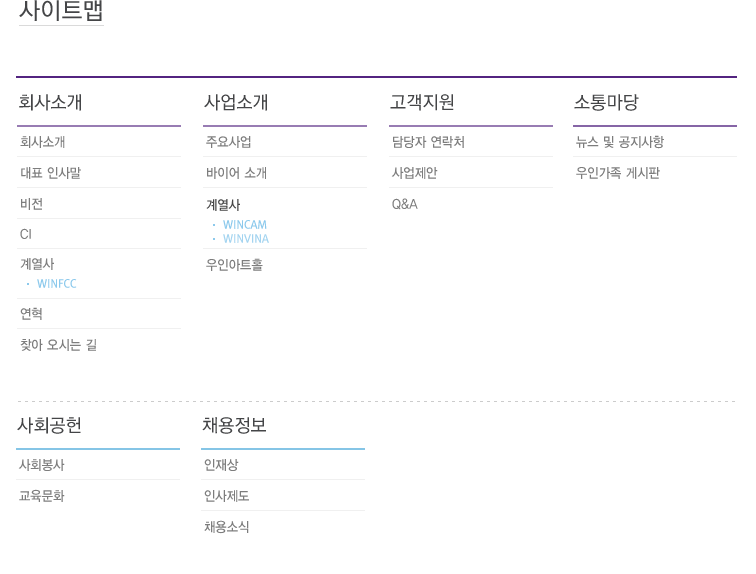Visit the 우인아트홀 link
Screen dimensions: 756x574
click(x=234, y=265)
